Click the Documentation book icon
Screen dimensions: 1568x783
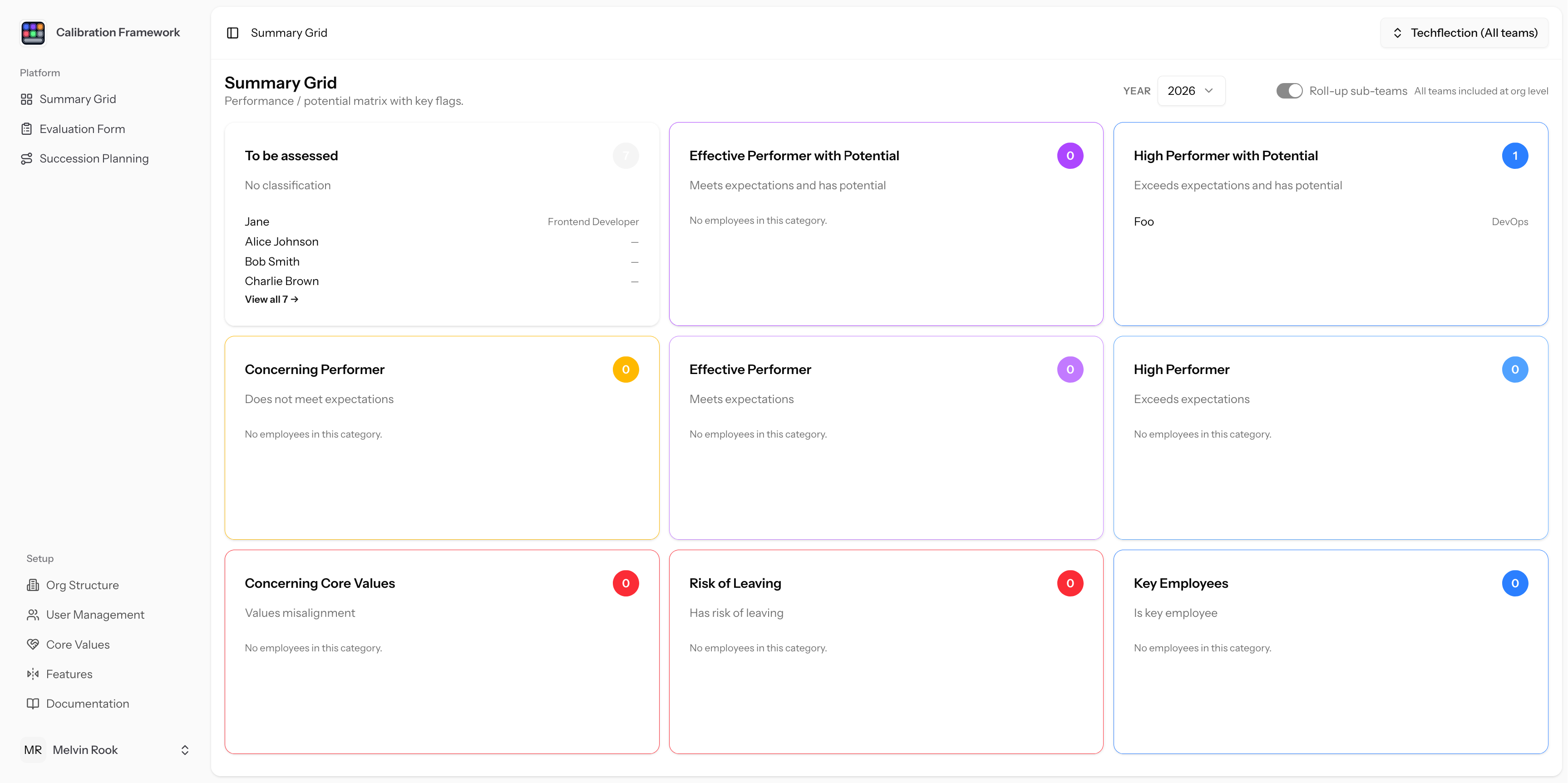point(33,704)
